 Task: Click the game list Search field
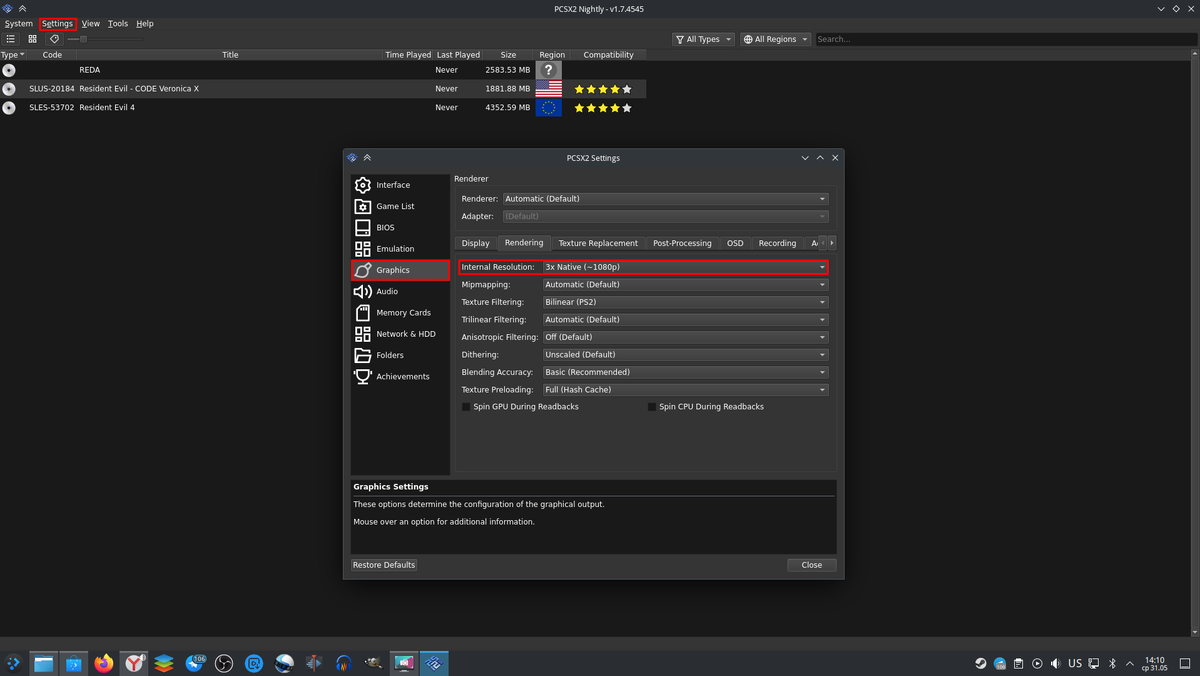point(1005,39)
